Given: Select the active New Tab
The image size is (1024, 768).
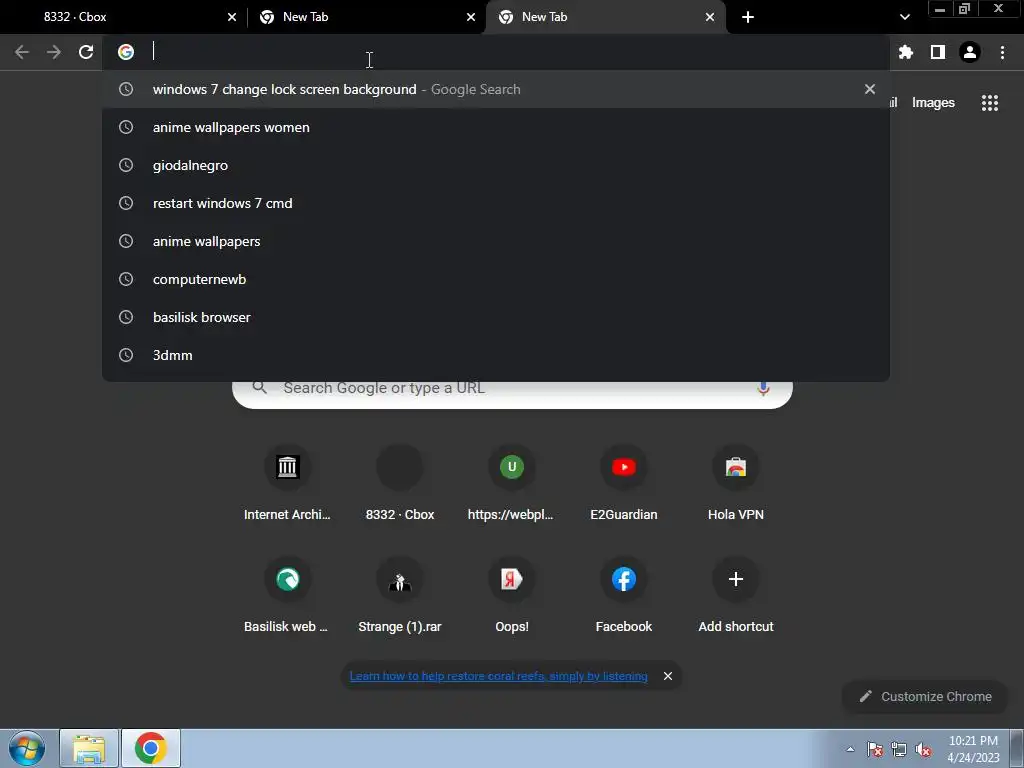Looking at the screenshot, I should point(605,17).
